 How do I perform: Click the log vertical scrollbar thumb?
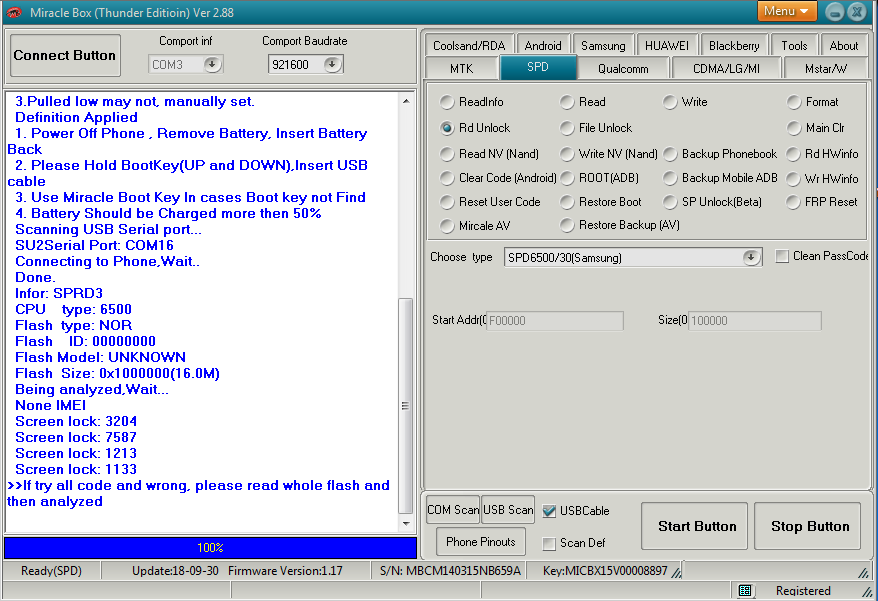pyautogui.click(x=405, y=406)
